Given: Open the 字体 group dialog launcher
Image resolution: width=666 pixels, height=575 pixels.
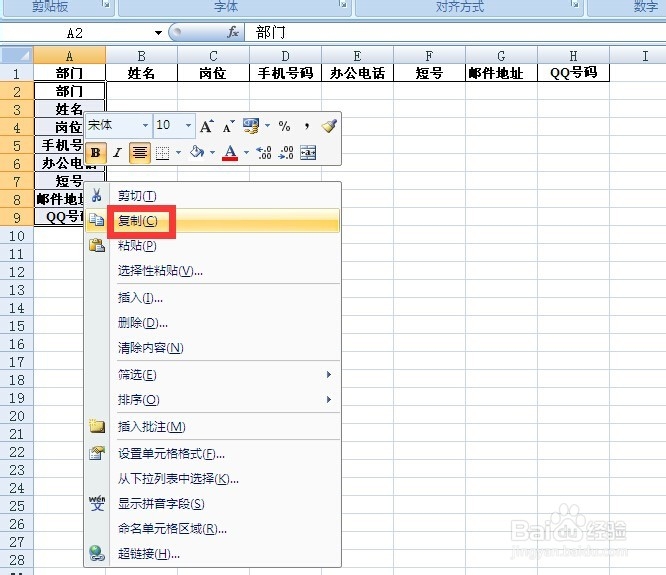Looking at the screenshot, I should (x=342, y=4).
